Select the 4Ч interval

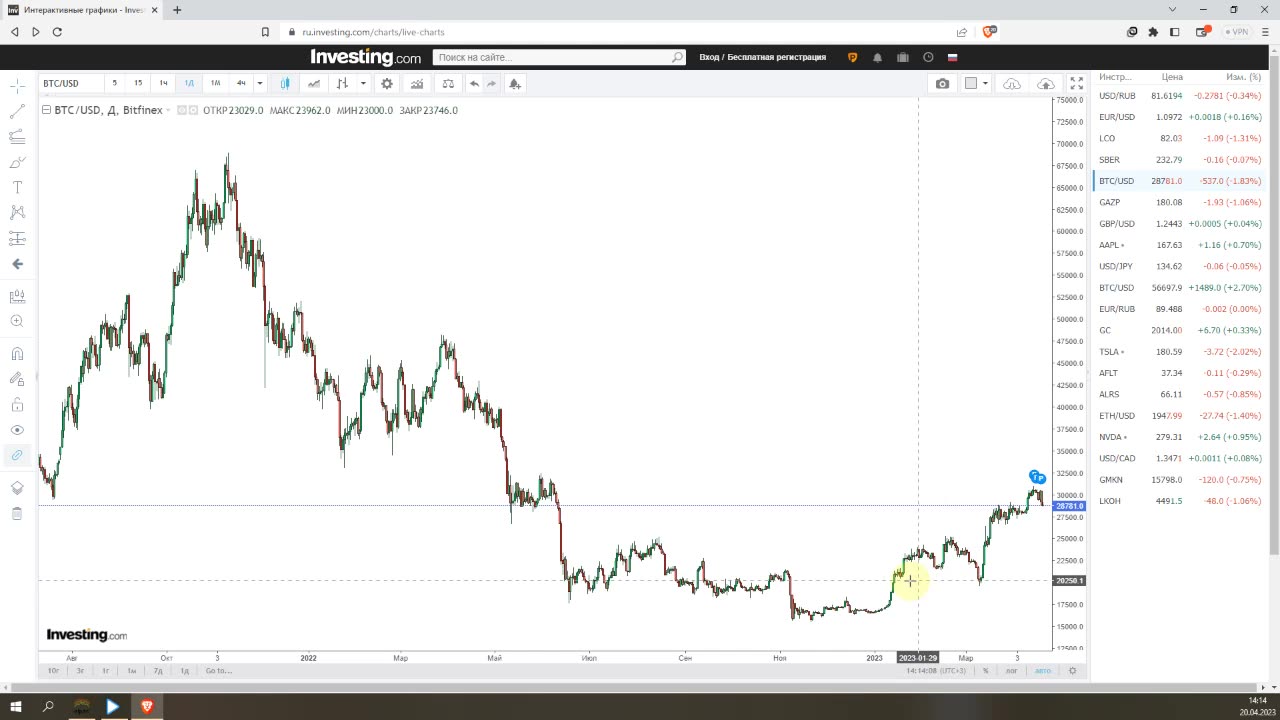(241, 83)
